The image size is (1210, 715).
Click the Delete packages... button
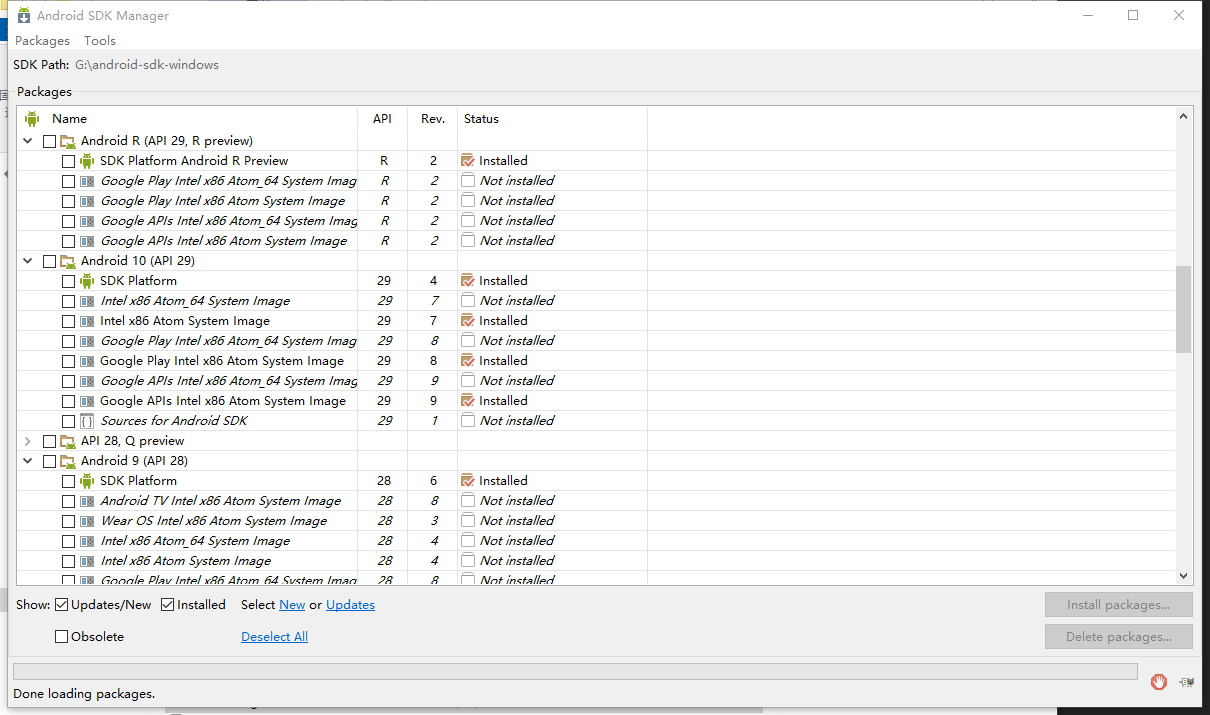1119,637
